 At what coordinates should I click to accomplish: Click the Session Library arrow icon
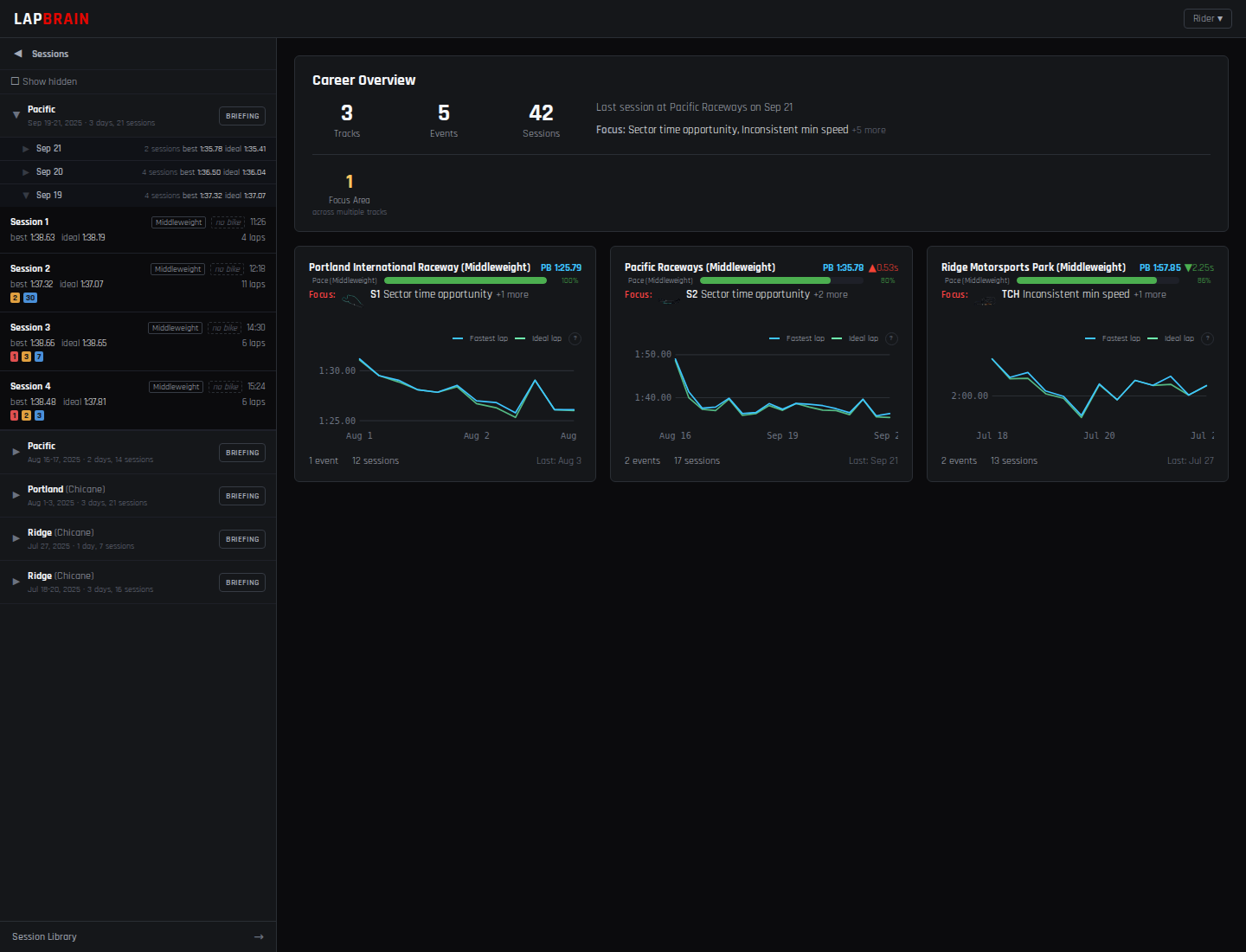click(x=259, y=936)
